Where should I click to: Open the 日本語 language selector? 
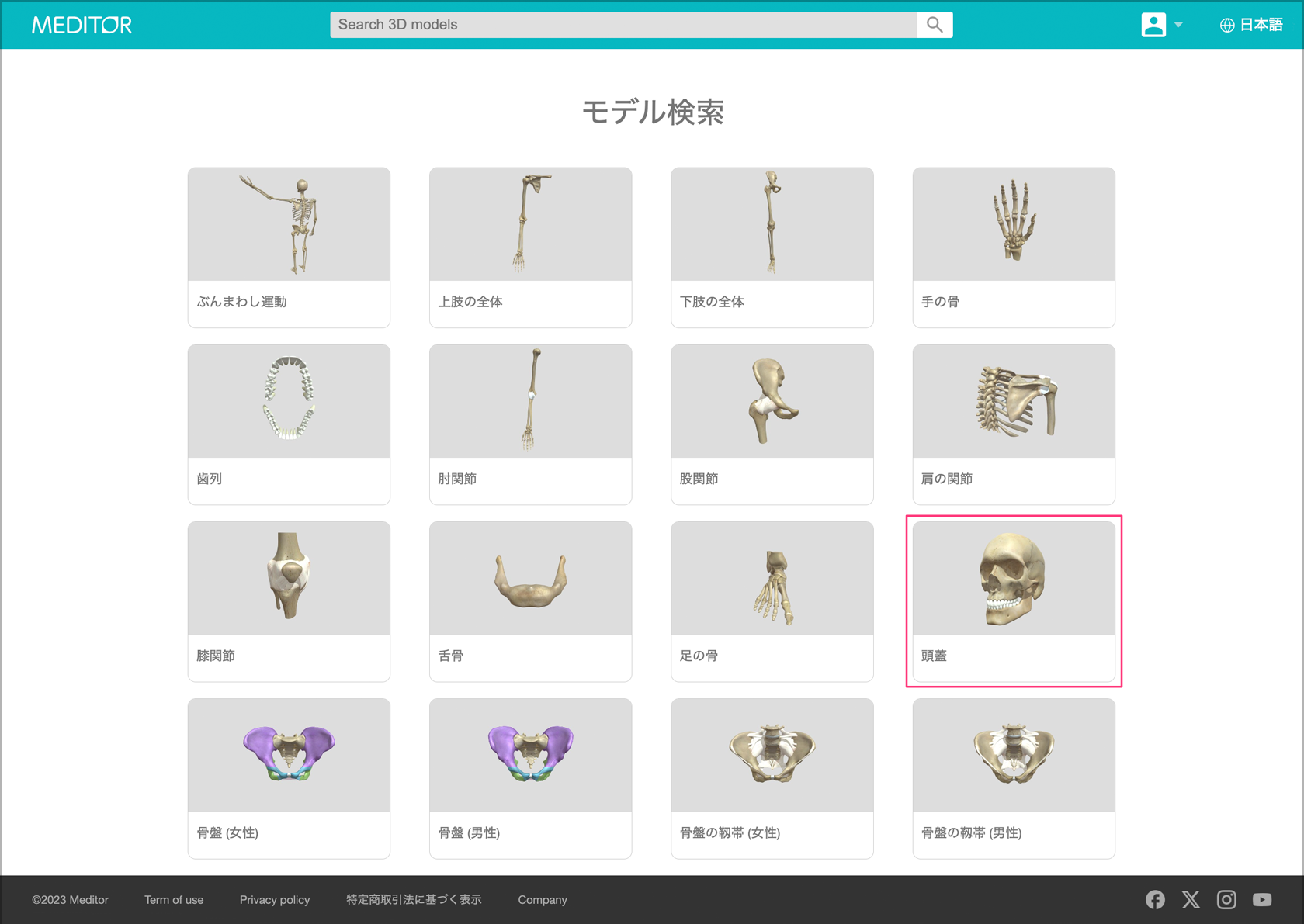[x=1261, y=25]
